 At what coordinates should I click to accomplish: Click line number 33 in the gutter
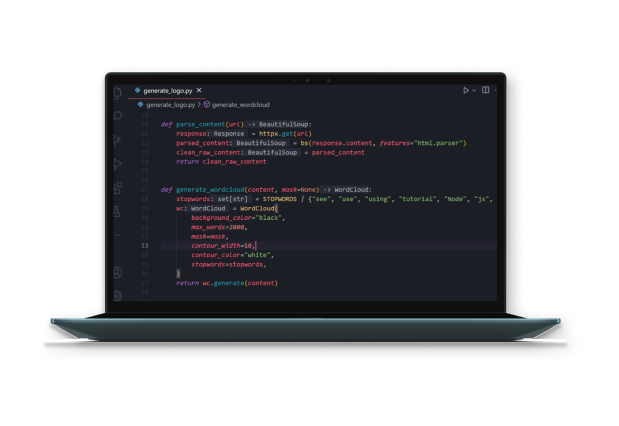pyautogui.click(x=144, y=246)
